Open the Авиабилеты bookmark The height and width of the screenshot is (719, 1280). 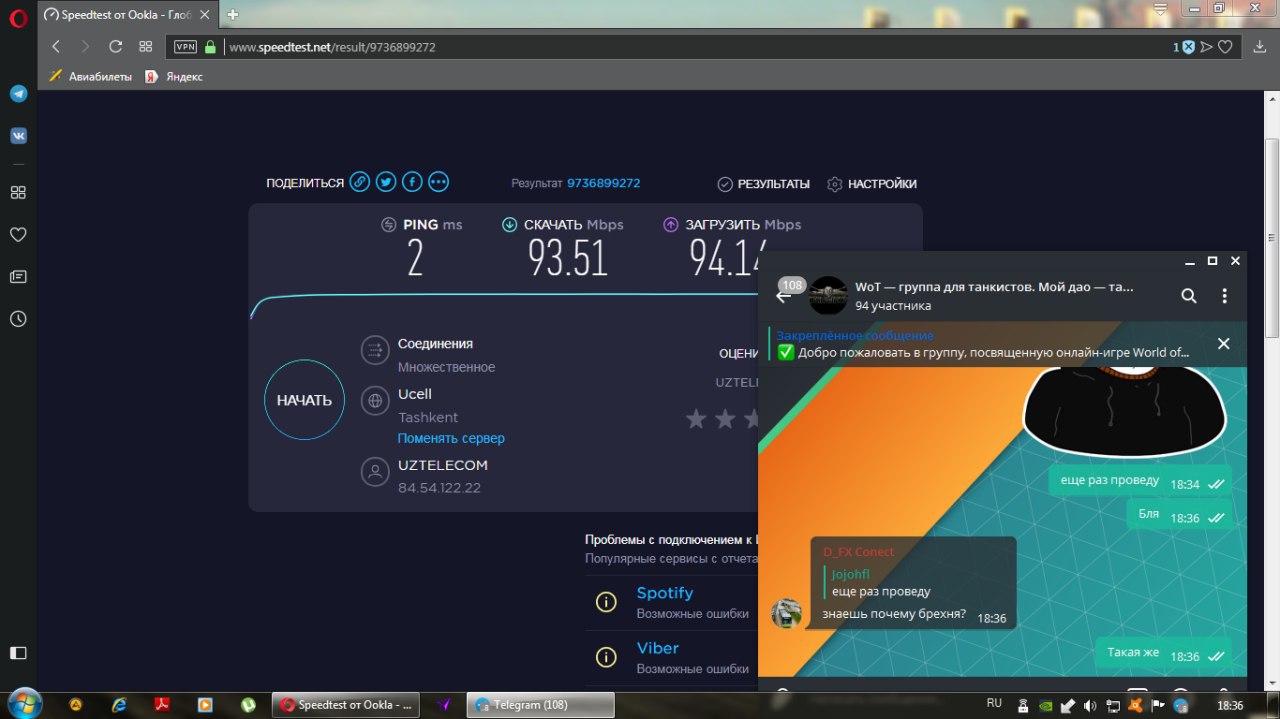coord(90,76)
